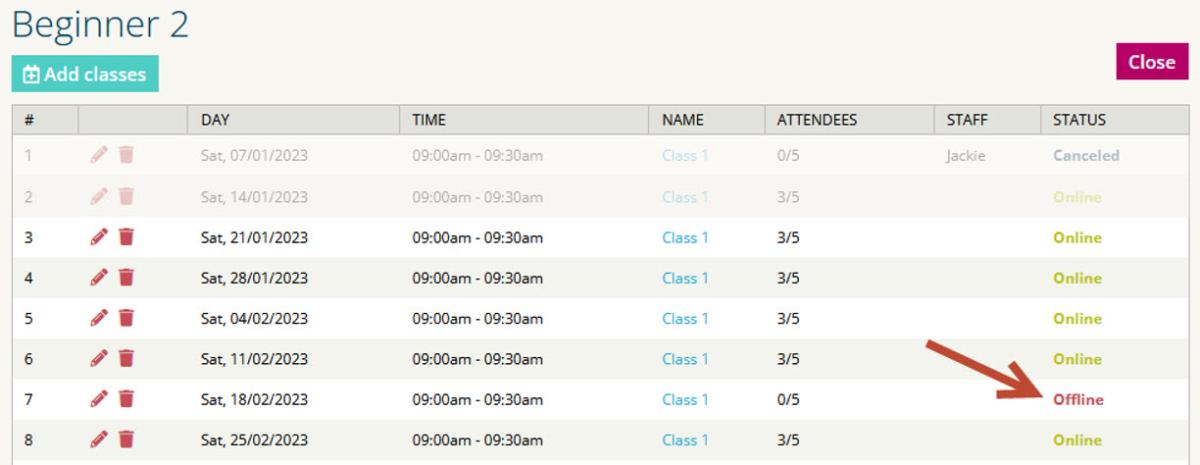Delete the class on 25/02/2023 via trash icon
This screenshot has height=465, width=1200.
coord(126,439)
